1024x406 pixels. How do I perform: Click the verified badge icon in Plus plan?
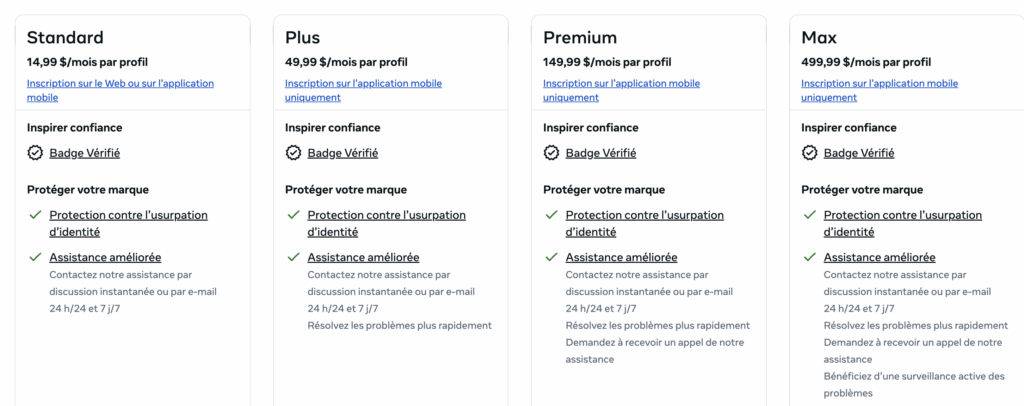(293, 153)
